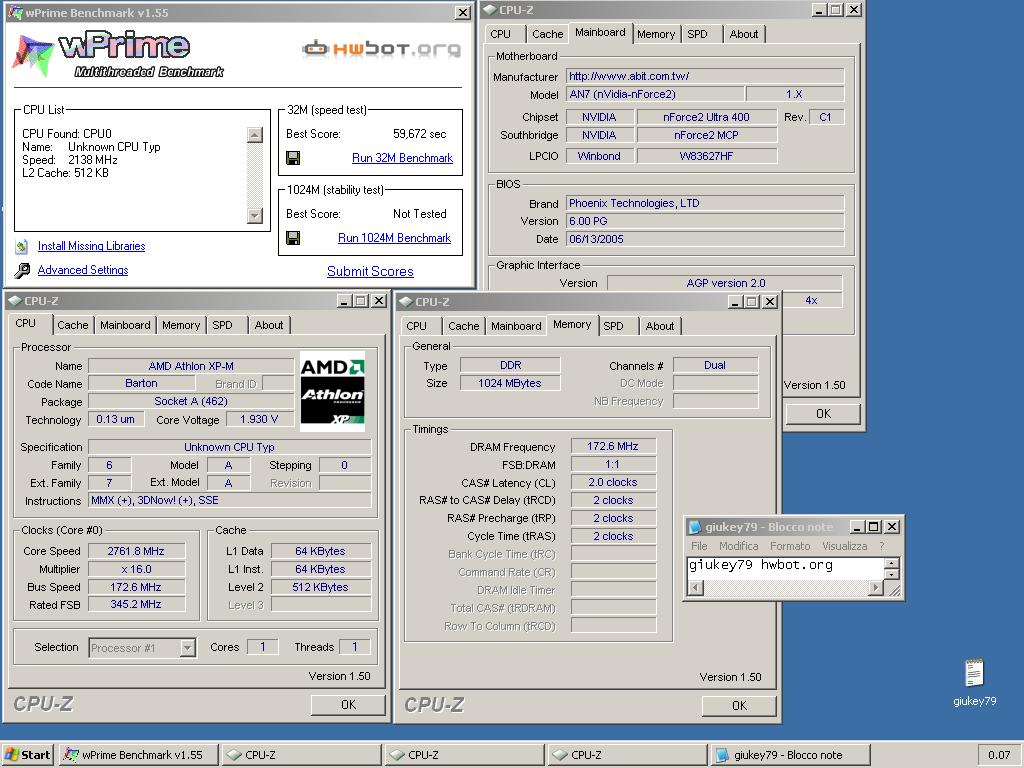
Task: Select the first CPU-Z taskbar button
Action: point(302,755)
